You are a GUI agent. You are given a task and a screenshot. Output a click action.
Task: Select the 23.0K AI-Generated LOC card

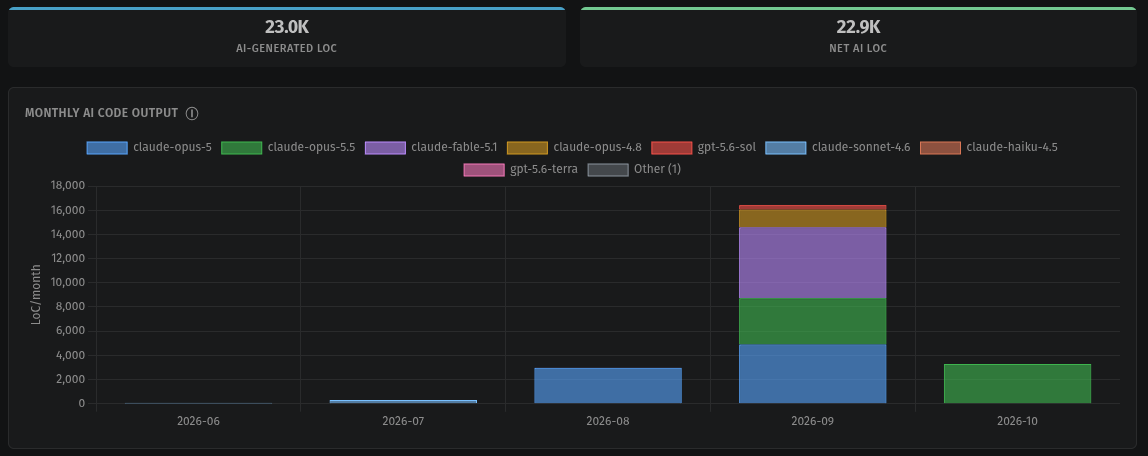tap(287, 37)
